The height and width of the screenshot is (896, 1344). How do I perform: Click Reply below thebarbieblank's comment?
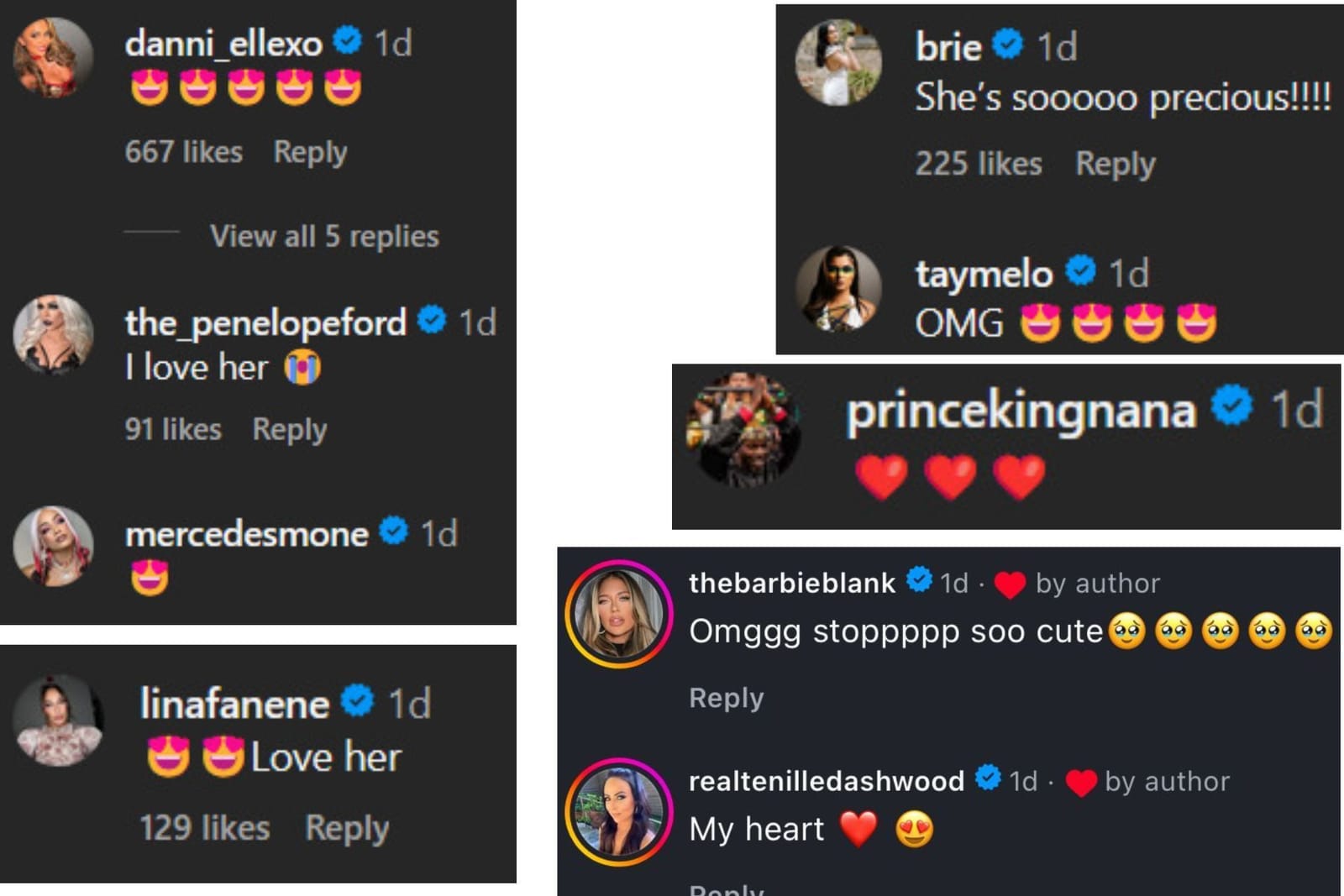726,697
